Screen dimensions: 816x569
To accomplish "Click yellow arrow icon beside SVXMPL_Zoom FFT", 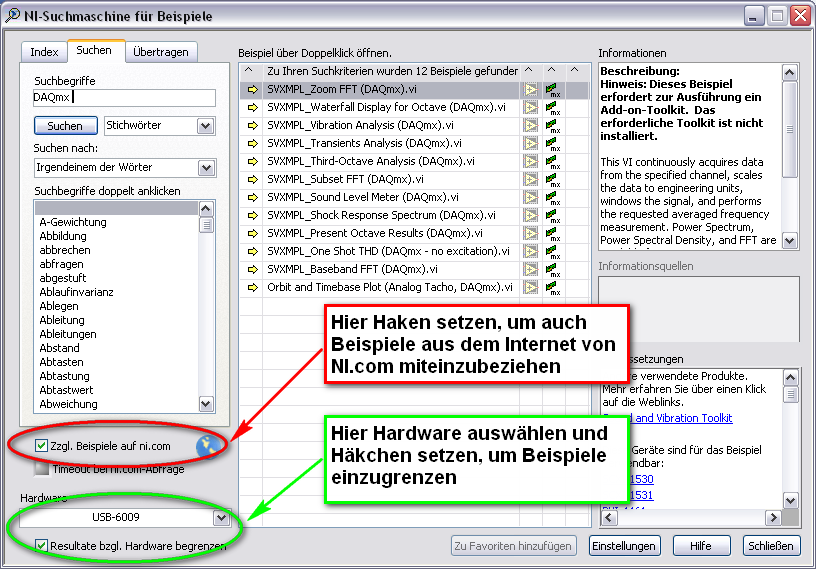I will [252, 90].
